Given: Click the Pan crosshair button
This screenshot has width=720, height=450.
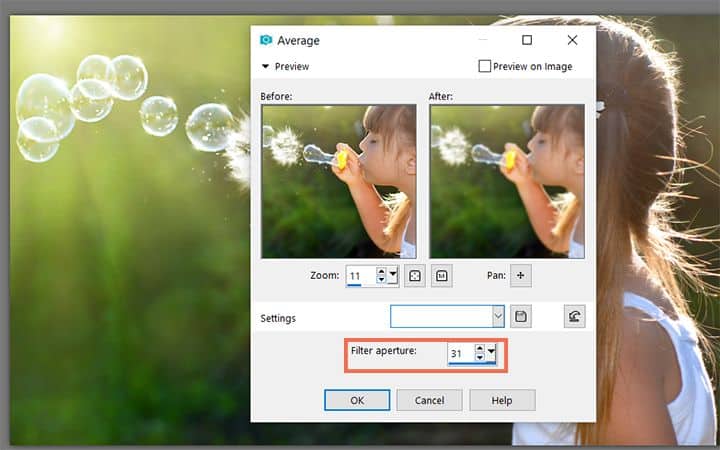Looking at the screenshot, I should click(521, 276).
